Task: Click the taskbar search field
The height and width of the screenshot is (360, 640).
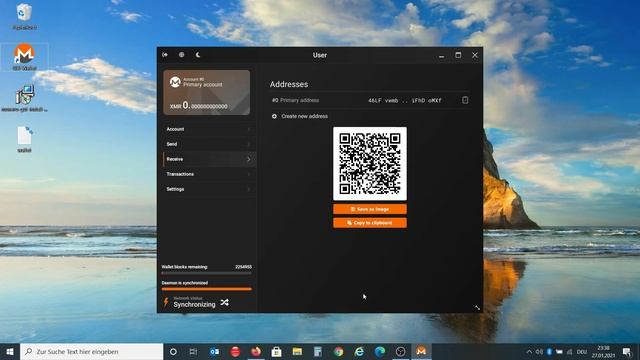Action: tap(91, 351)
